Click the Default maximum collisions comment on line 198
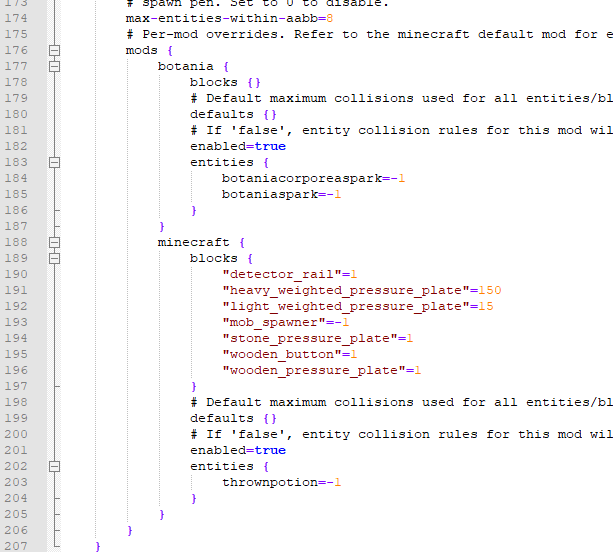This screenshot has height=552, width=613. click(x=401, y=403)
